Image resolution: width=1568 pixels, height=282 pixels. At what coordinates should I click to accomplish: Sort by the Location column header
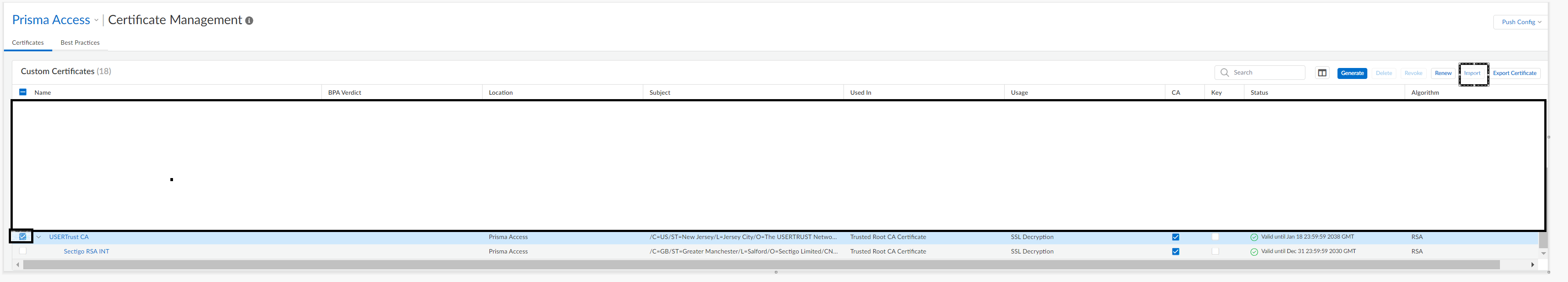coord(501,93)
